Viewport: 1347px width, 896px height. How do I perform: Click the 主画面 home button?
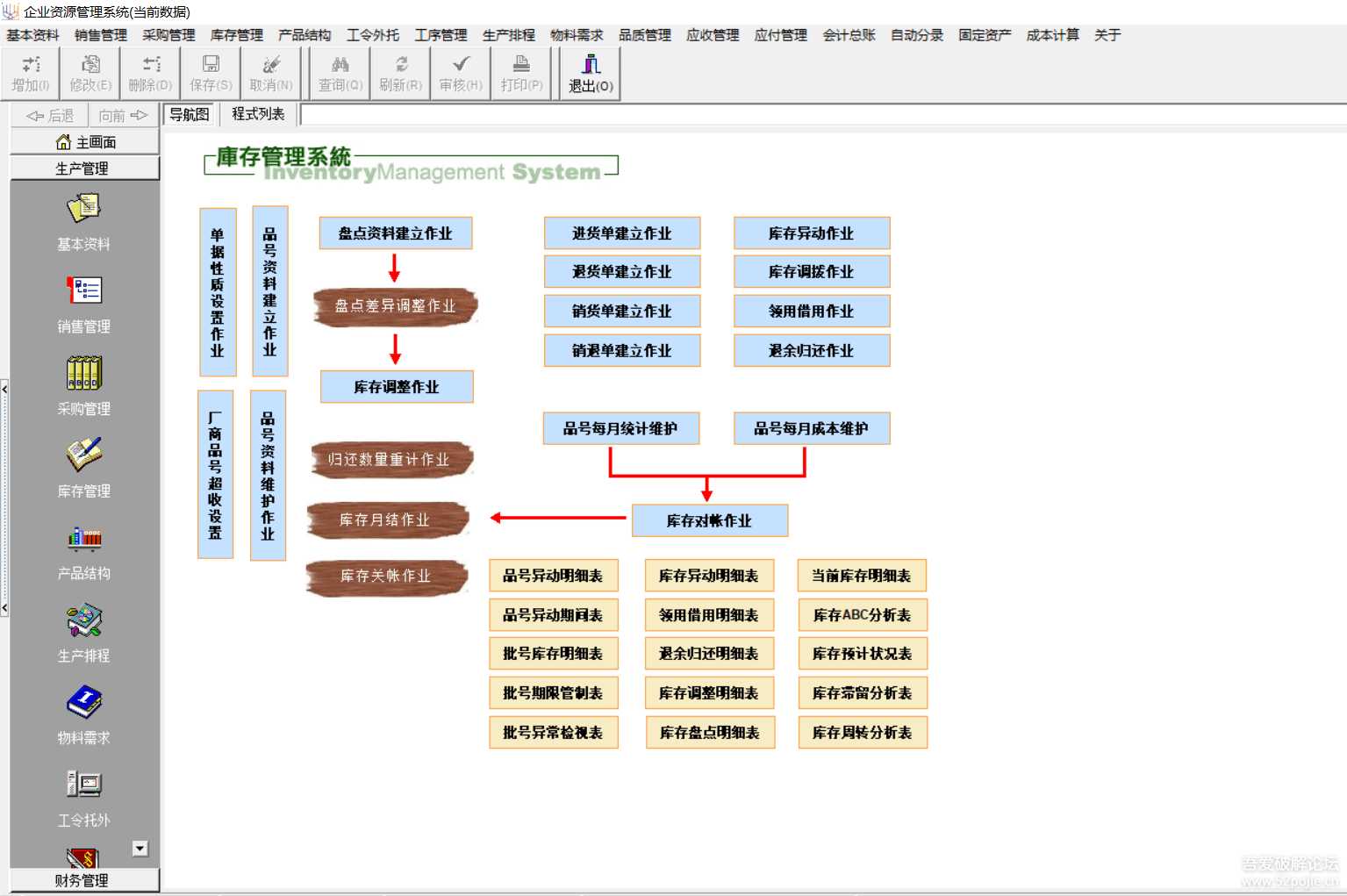click(85, 142)
